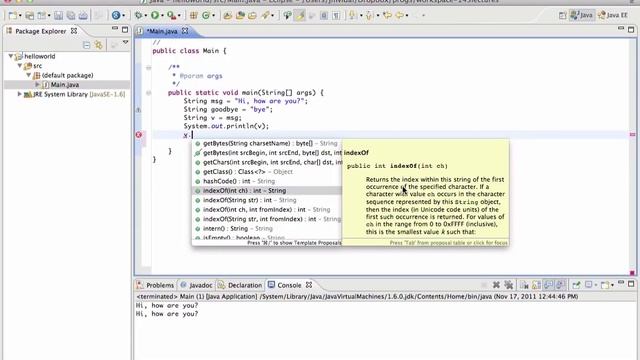Click the *Main.java editor tab
This screenshot has height=360, width=640.
click(x=162, y=31)
